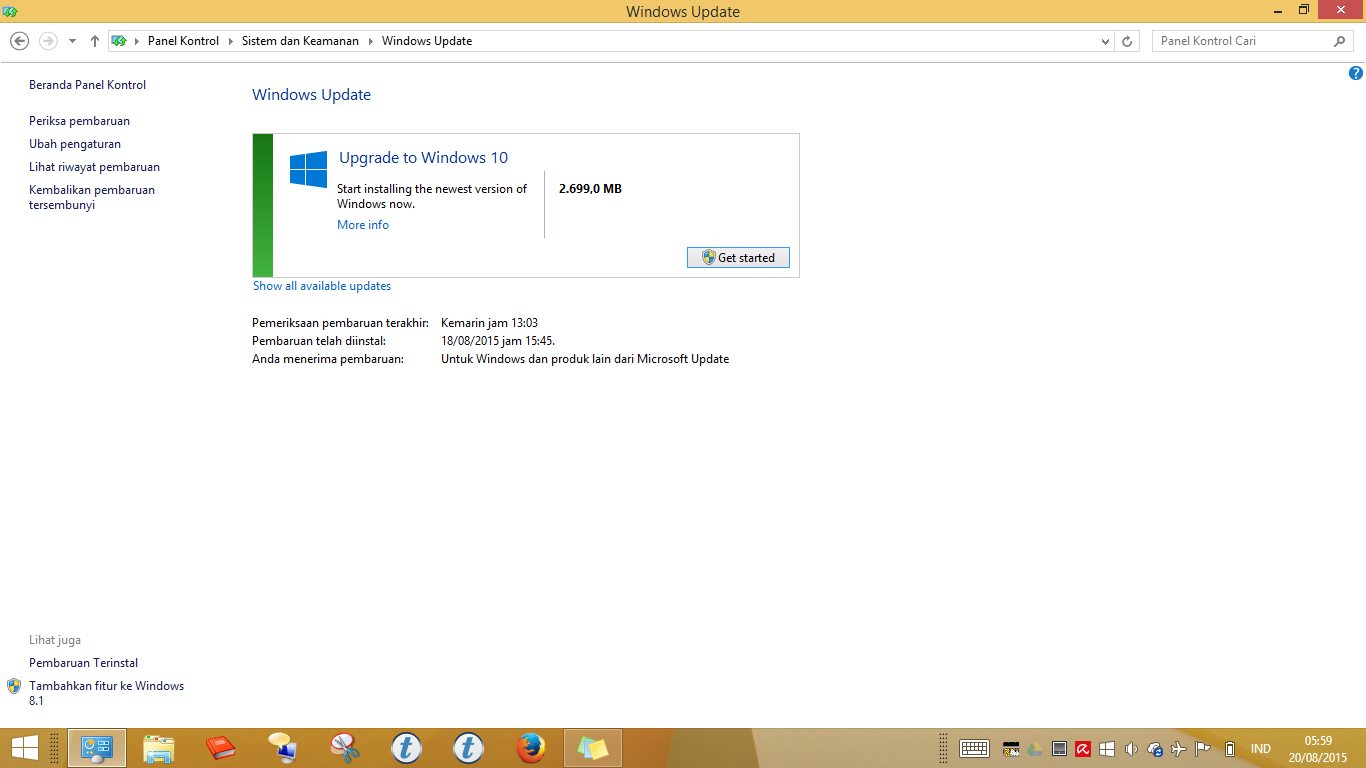Click the blue Windows 10 logo
1366x768 pixels.
(x=308, y=169)
